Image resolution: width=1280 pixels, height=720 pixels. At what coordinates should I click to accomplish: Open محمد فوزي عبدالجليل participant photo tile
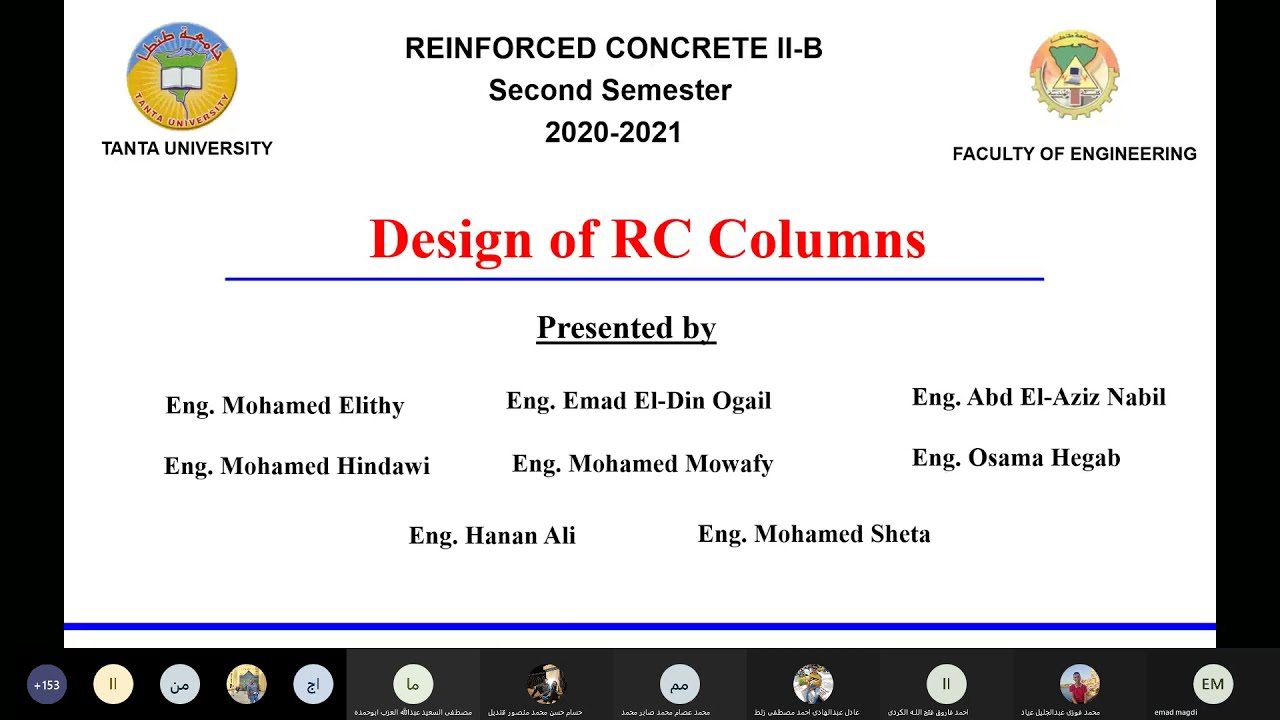1079,684
